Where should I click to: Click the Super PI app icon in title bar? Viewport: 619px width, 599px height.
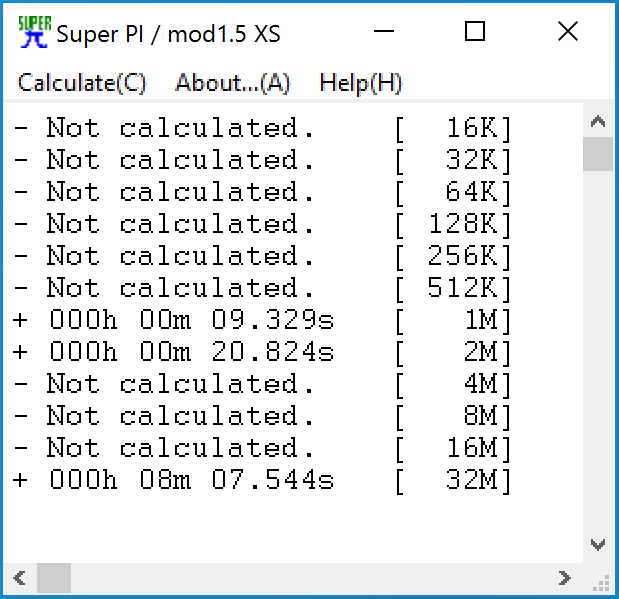[x=34, y=32]
